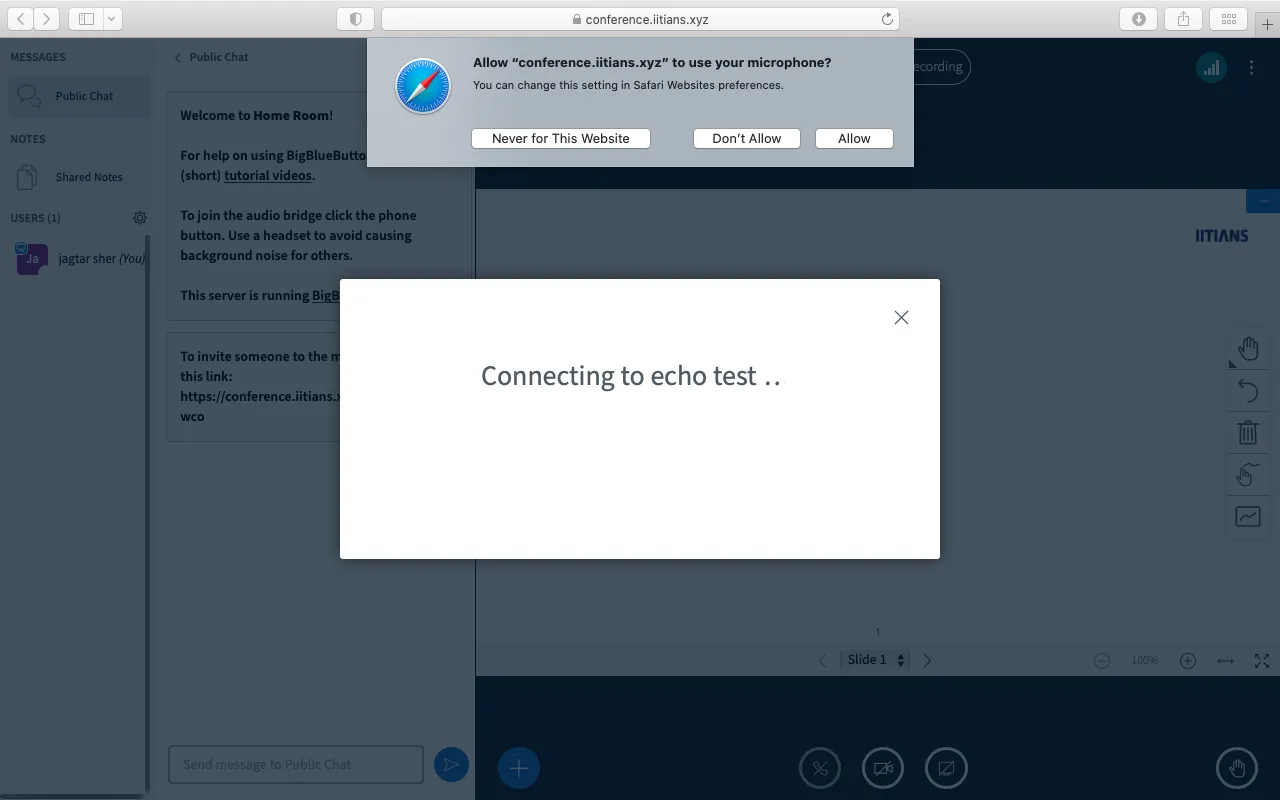1280x800 pixels.
Task: Select user jagtar sher in users list
Action: (x=80, y=258)
